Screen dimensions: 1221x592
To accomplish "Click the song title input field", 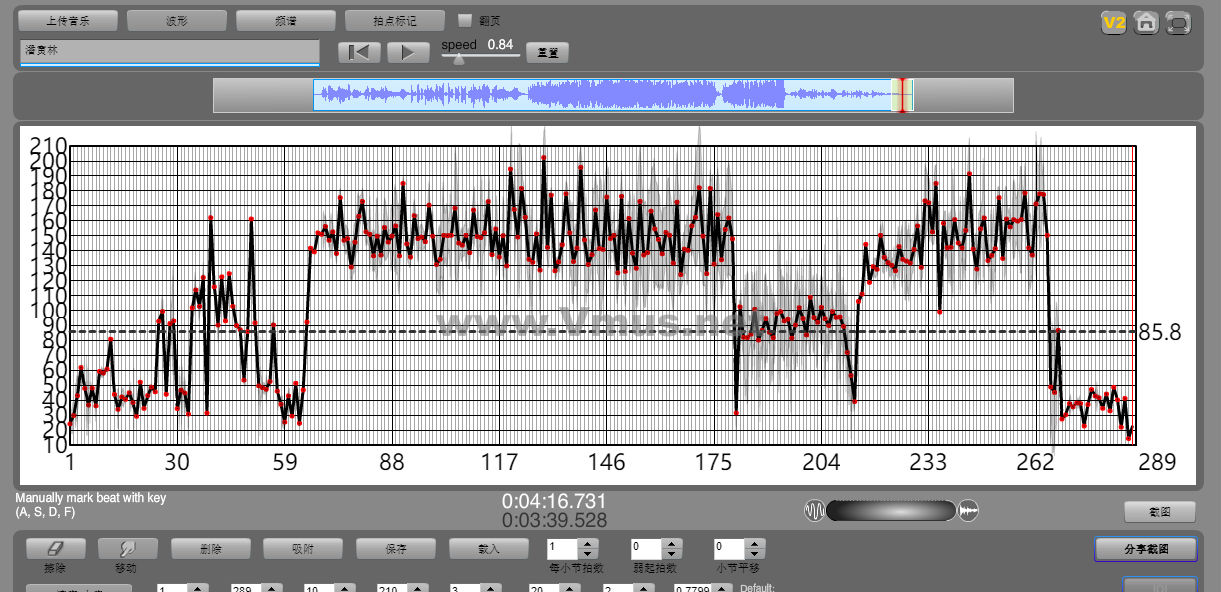I will [169, 51].
